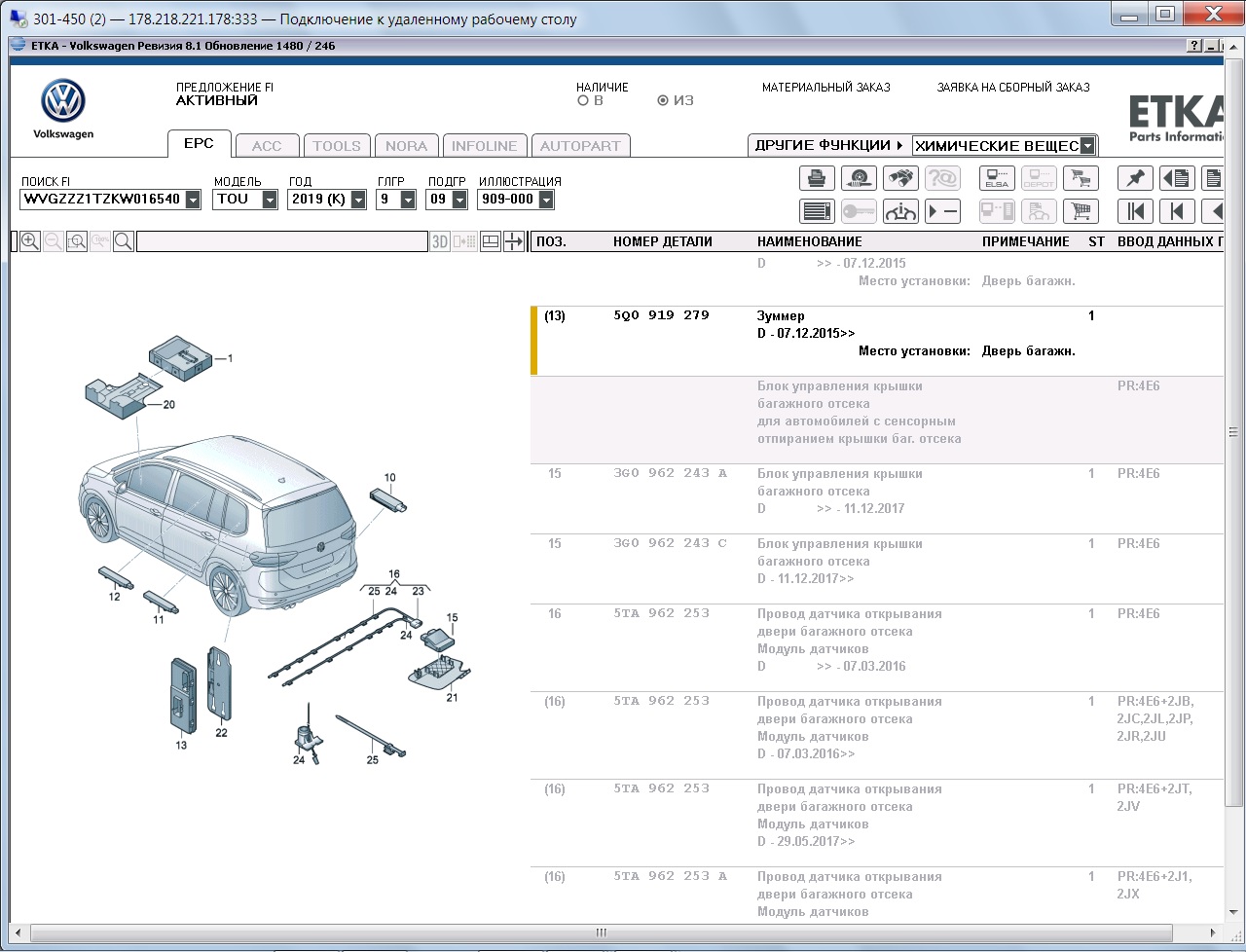Image resolution: width=1246 pixels, height=952 pixels.
Task: Open the NORA tab
Action: [x=406, y=146]
